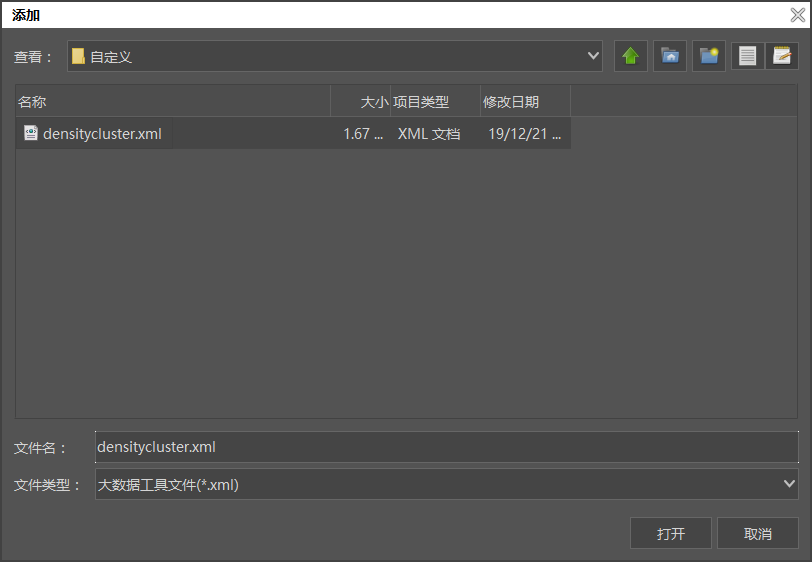Sort files by 名称 column

click(x=170, y=102)
